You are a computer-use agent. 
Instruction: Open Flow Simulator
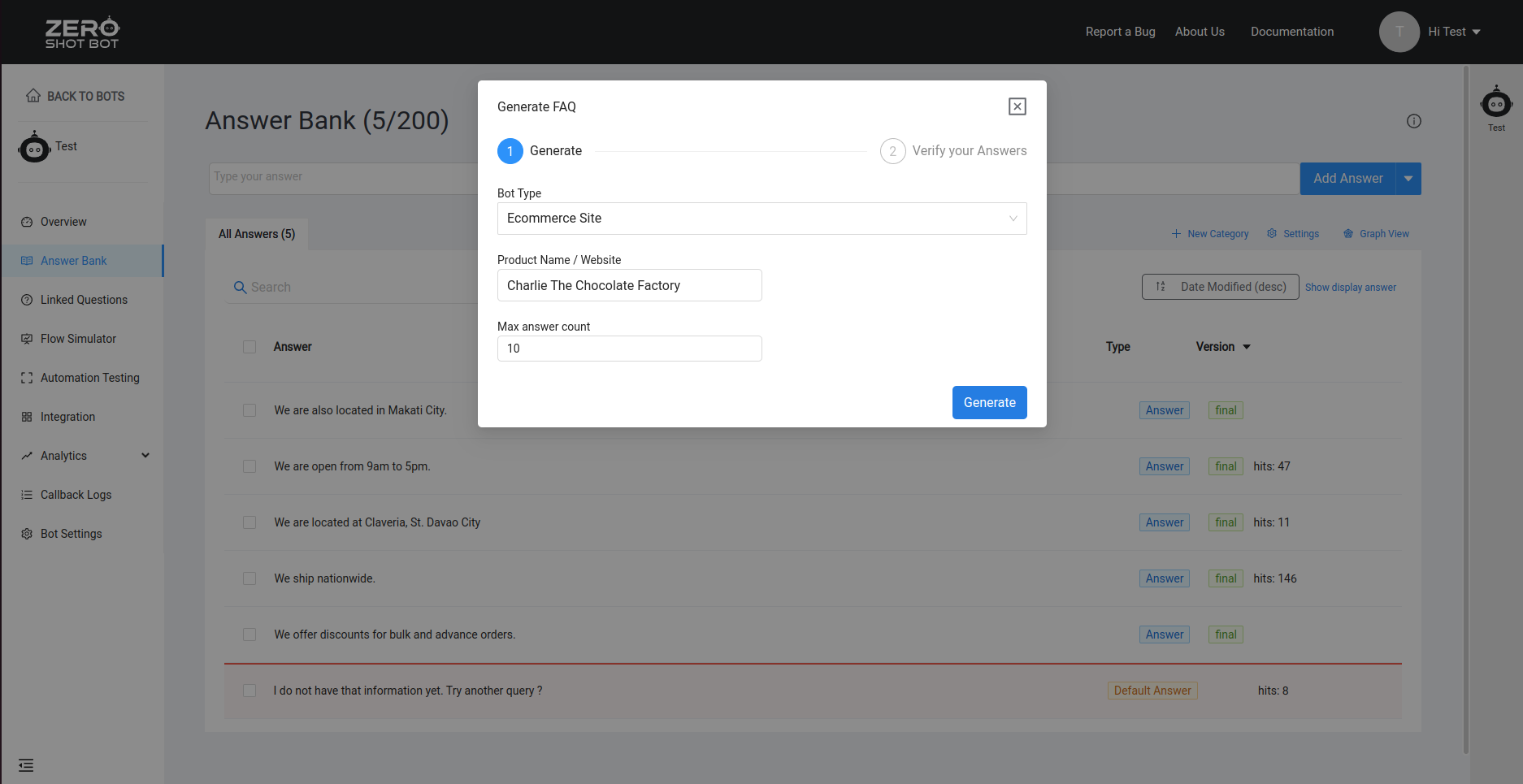[x=78, y=339]
